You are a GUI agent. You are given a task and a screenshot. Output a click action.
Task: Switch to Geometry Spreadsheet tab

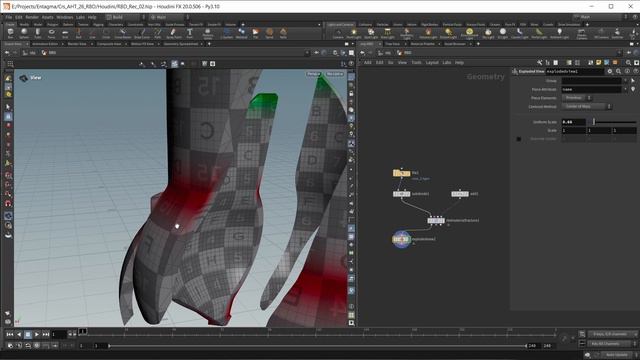click(x=180, y=44)
